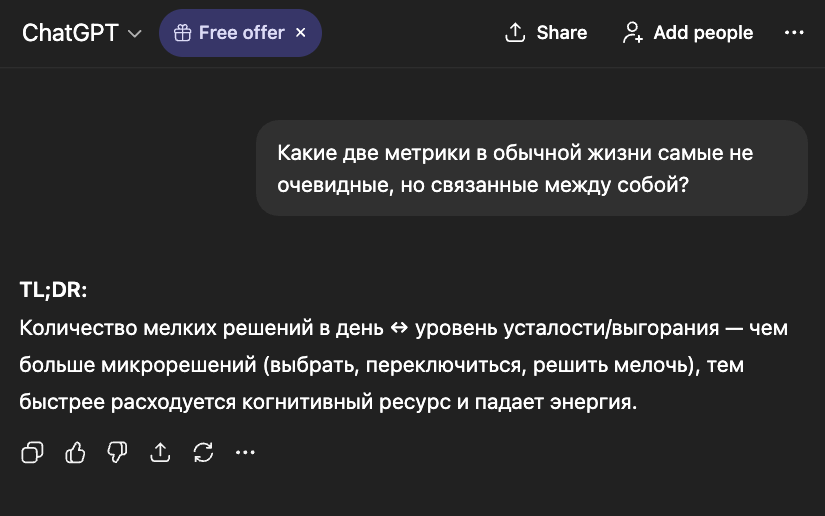Open more actions dots below the response
The height and width of the screenshot is (516, 825).
pos(245,453)
